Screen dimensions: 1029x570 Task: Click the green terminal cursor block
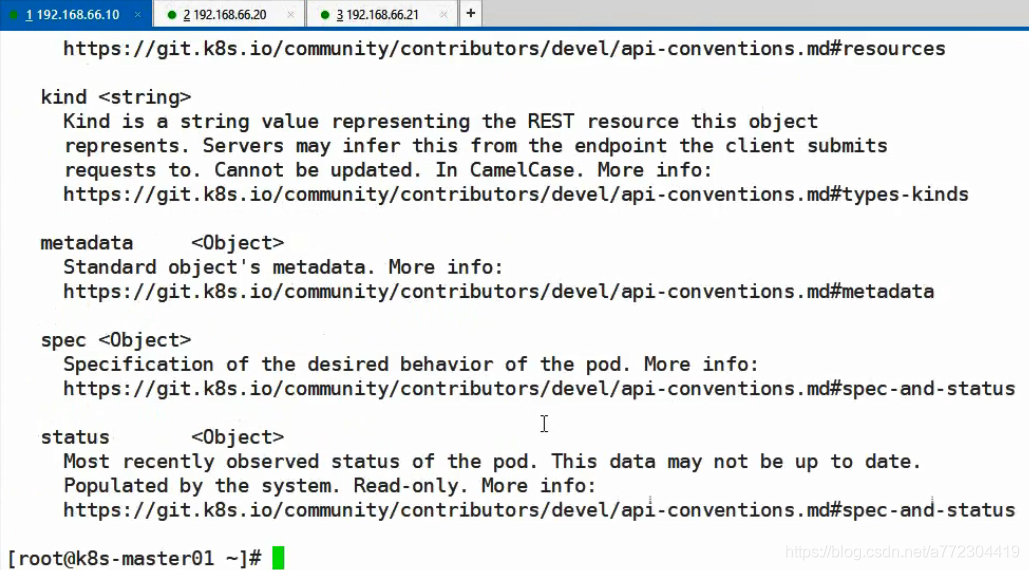coord(278,558)
